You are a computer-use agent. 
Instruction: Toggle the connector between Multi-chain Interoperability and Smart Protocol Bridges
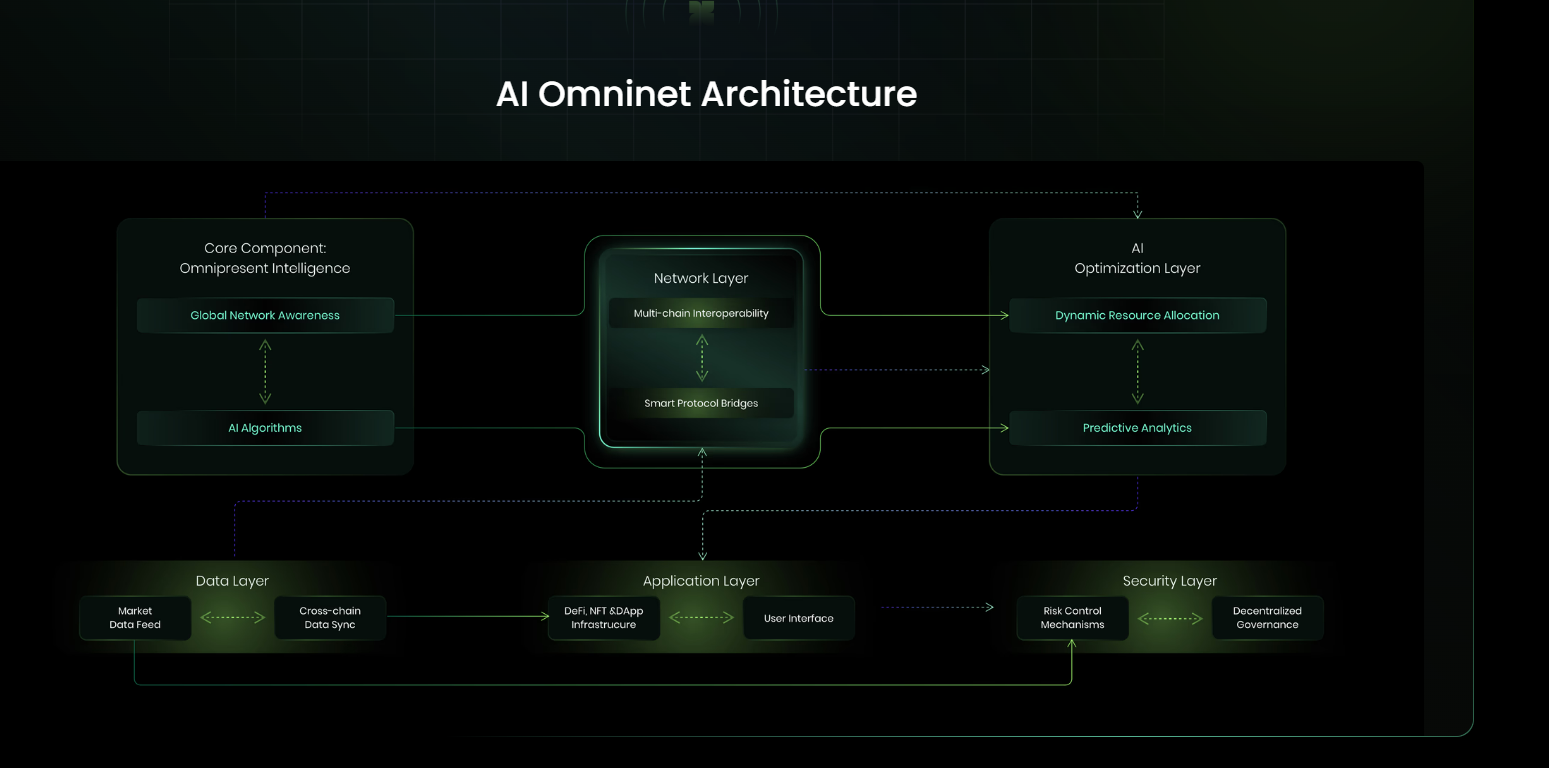tap(701, 357)
